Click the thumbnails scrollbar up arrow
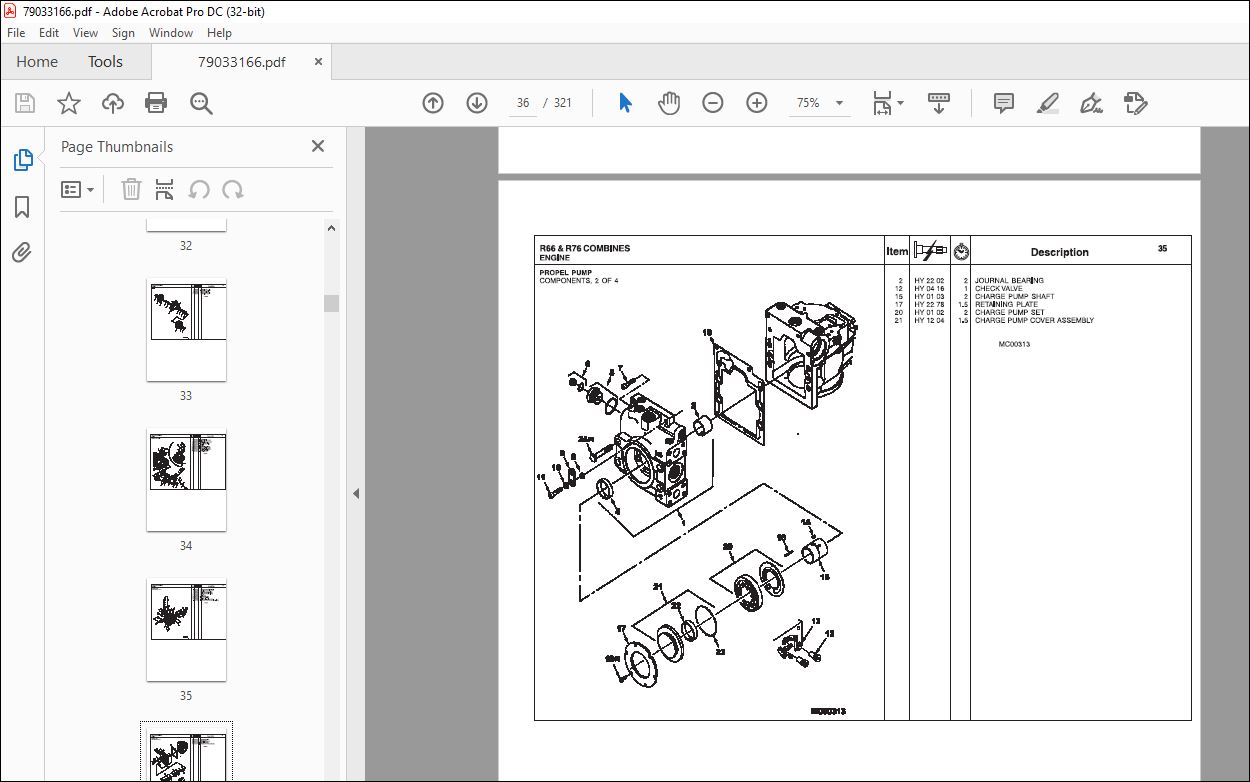Image resolution: width=1250 pixels, height=782 pixels. click(332, 228)
